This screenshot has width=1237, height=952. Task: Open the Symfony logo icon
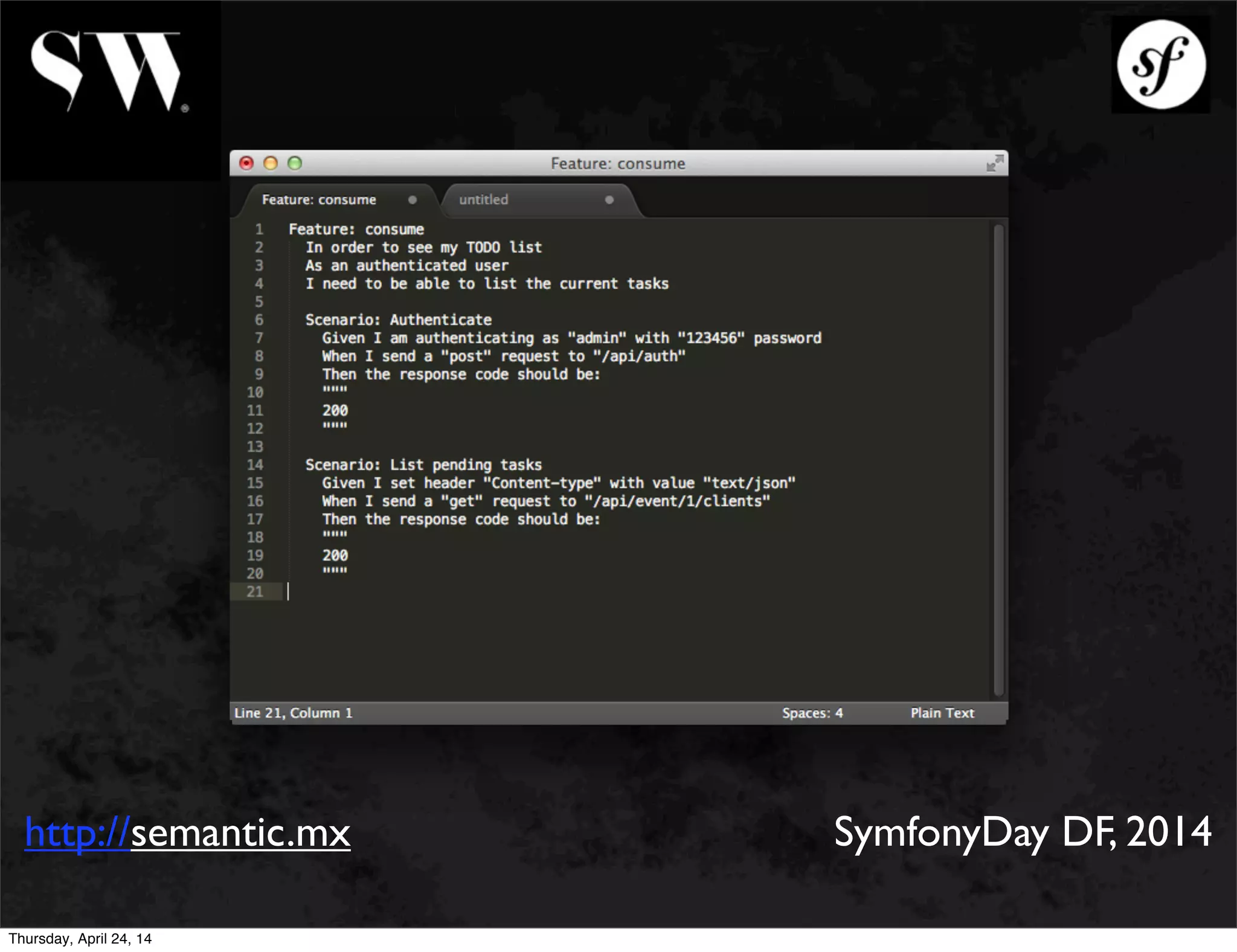(x=1161, y=64)
